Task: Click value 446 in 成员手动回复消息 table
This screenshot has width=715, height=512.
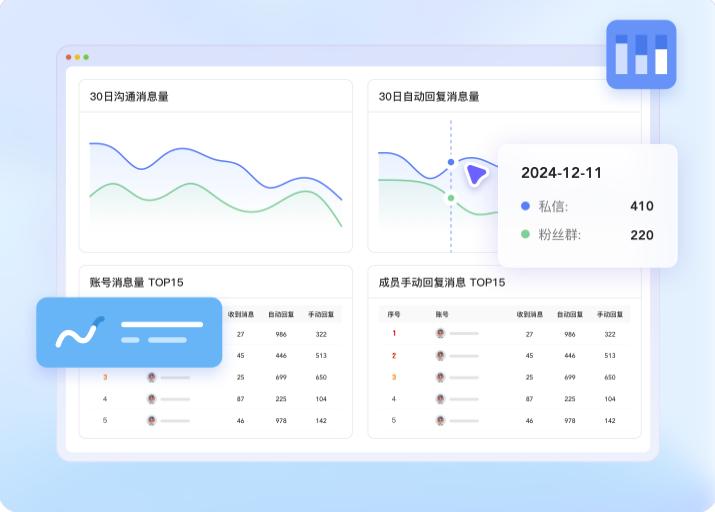Action: pyautogui.click(x=570, y=356)
